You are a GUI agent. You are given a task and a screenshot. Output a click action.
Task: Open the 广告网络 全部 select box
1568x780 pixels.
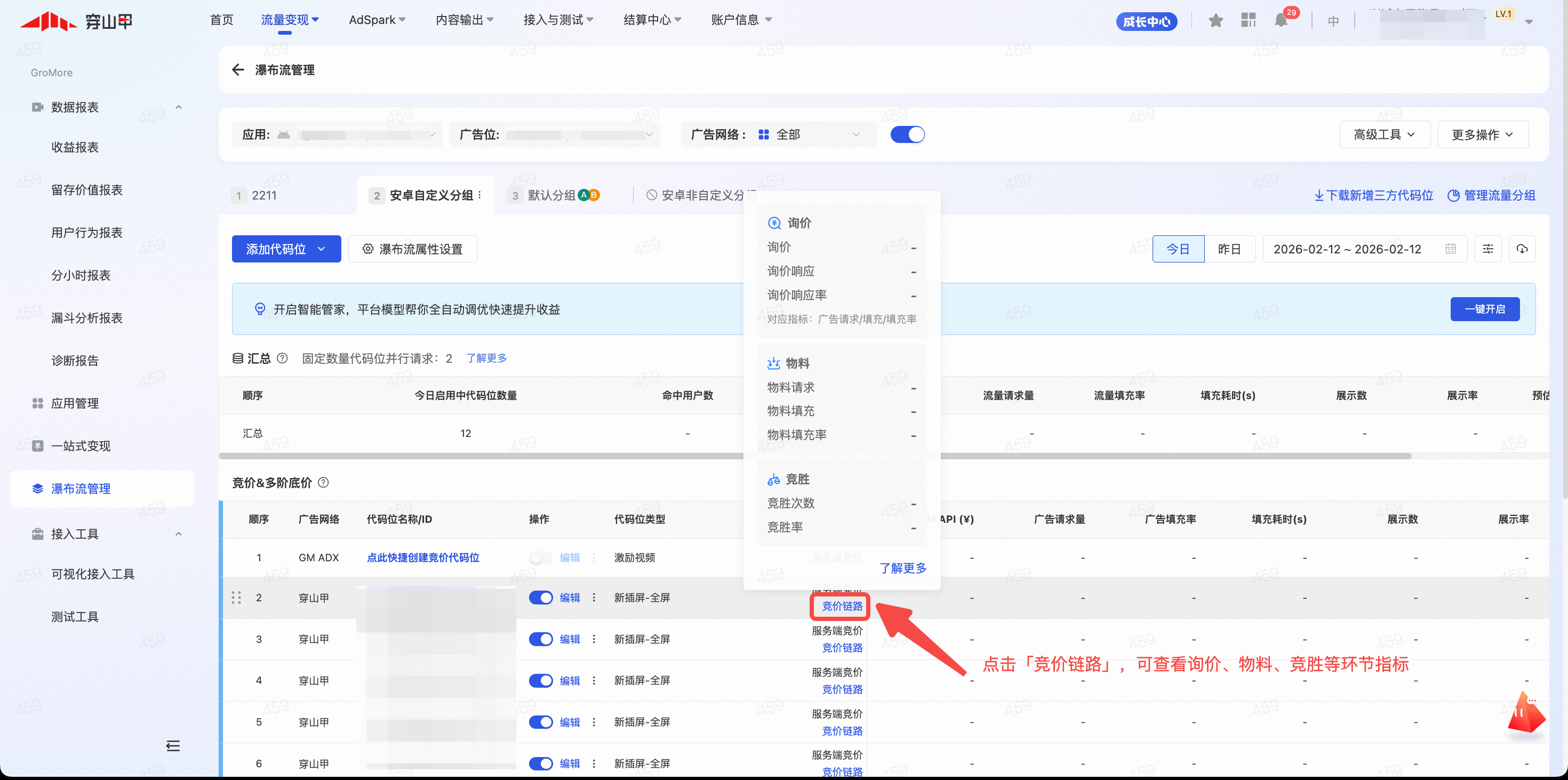coord(810,134)
